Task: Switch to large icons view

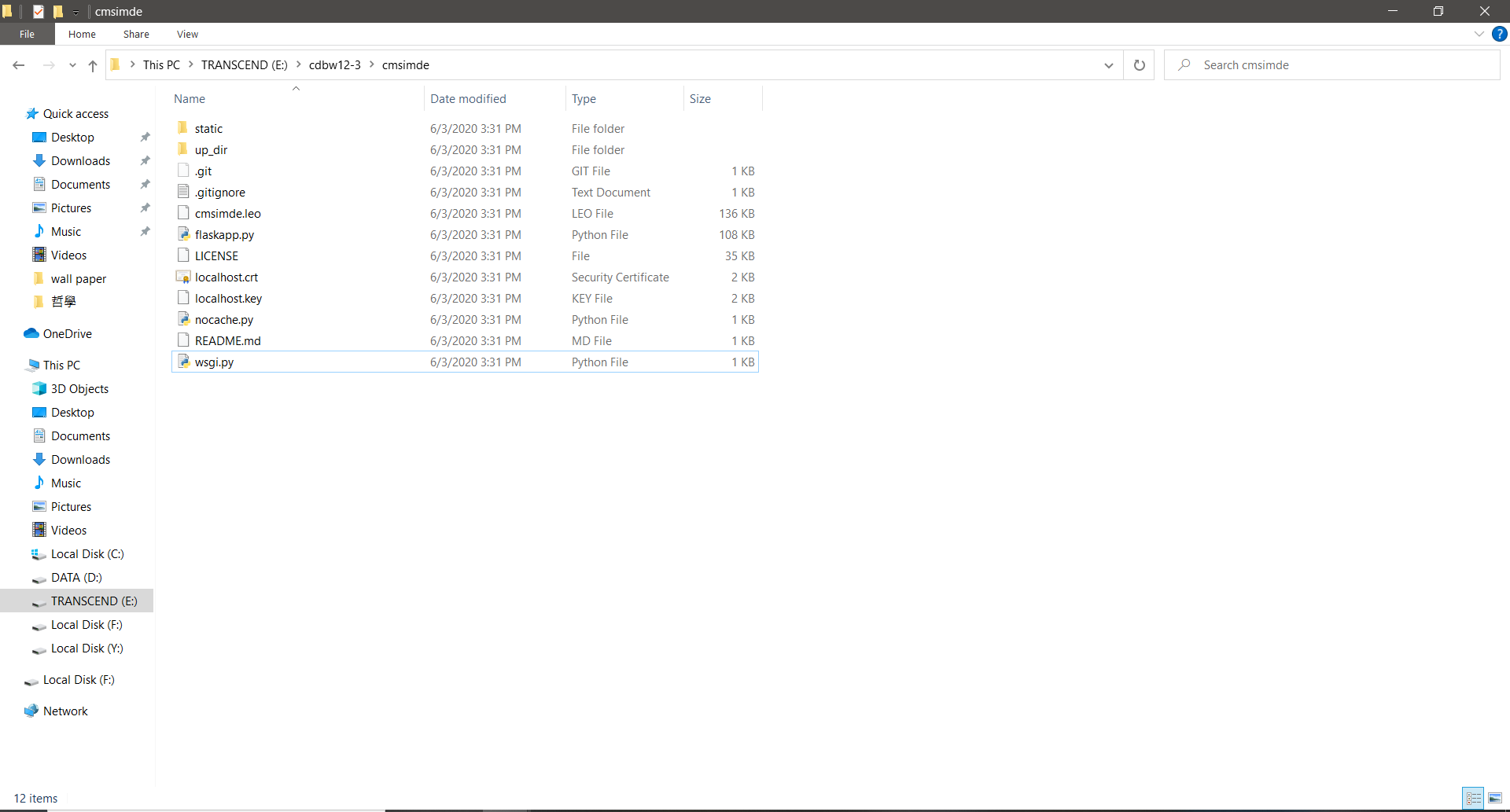Action: click(1495, 798)
